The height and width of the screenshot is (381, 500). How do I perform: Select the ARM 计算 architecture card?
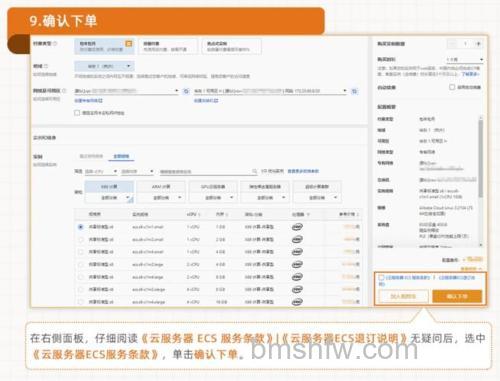point(161,187)
